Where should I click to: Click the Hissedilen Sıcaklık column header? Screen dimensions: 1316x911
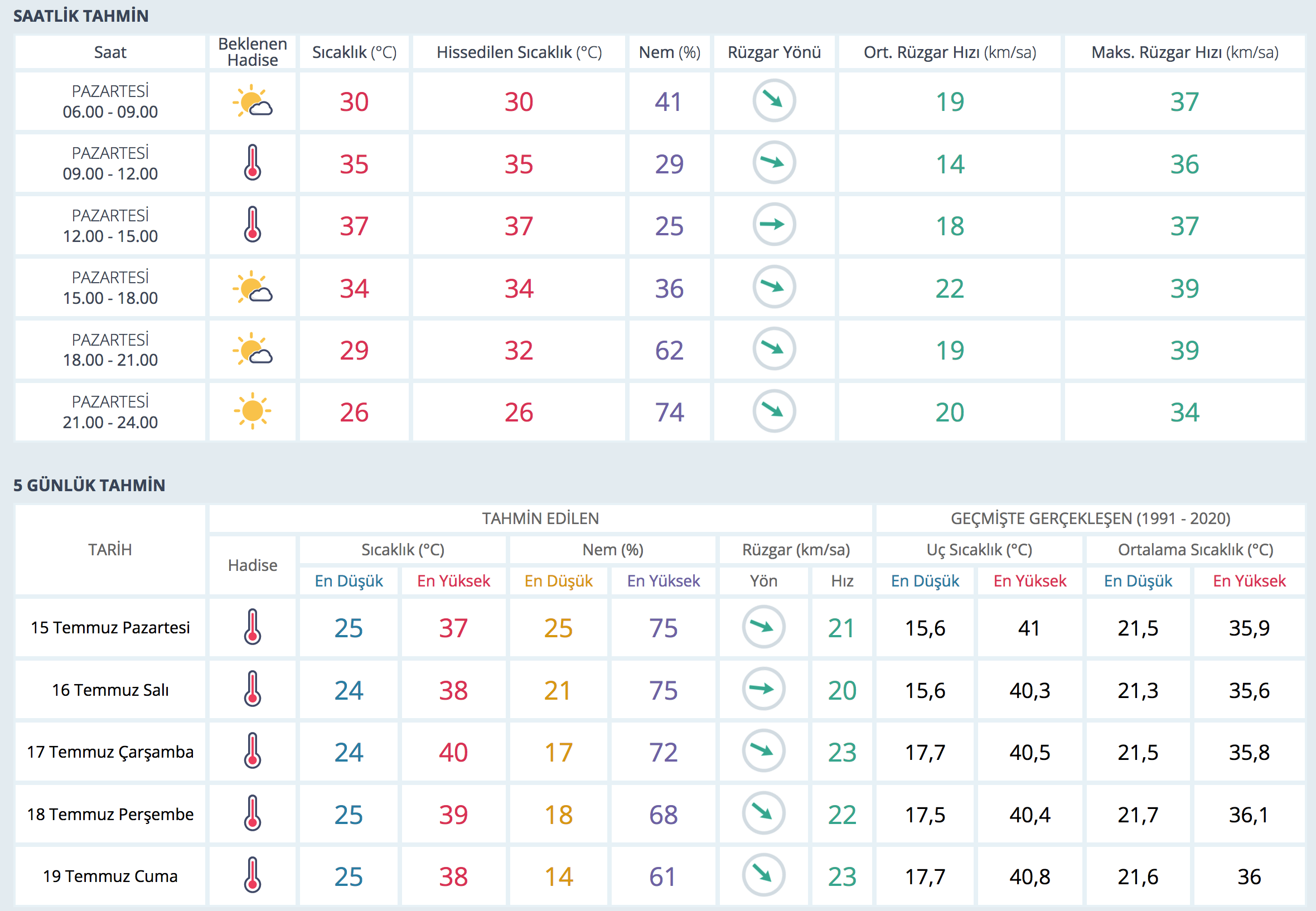[519, 52]
